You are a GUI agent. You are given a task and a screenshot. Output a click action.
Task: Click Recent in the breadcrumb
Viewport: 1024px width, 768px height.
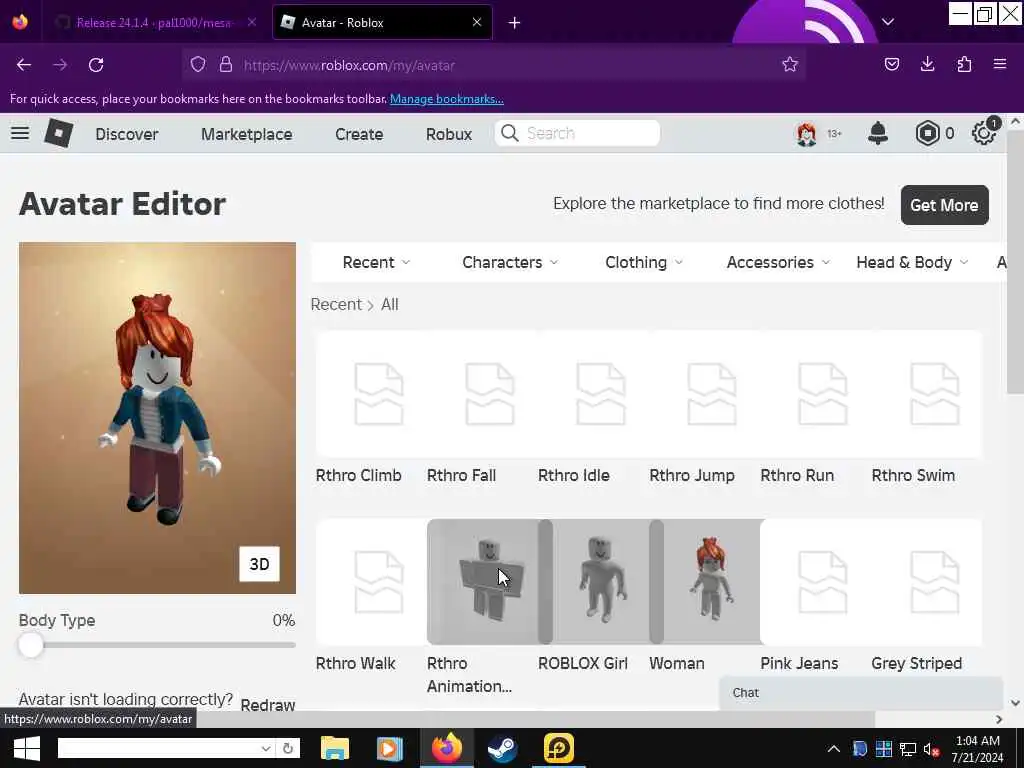tap(336, 304)
